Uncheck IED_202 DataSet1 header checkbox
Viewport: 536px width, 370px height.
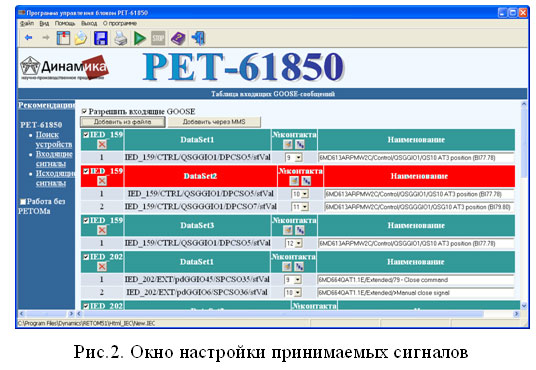point(86,257)
